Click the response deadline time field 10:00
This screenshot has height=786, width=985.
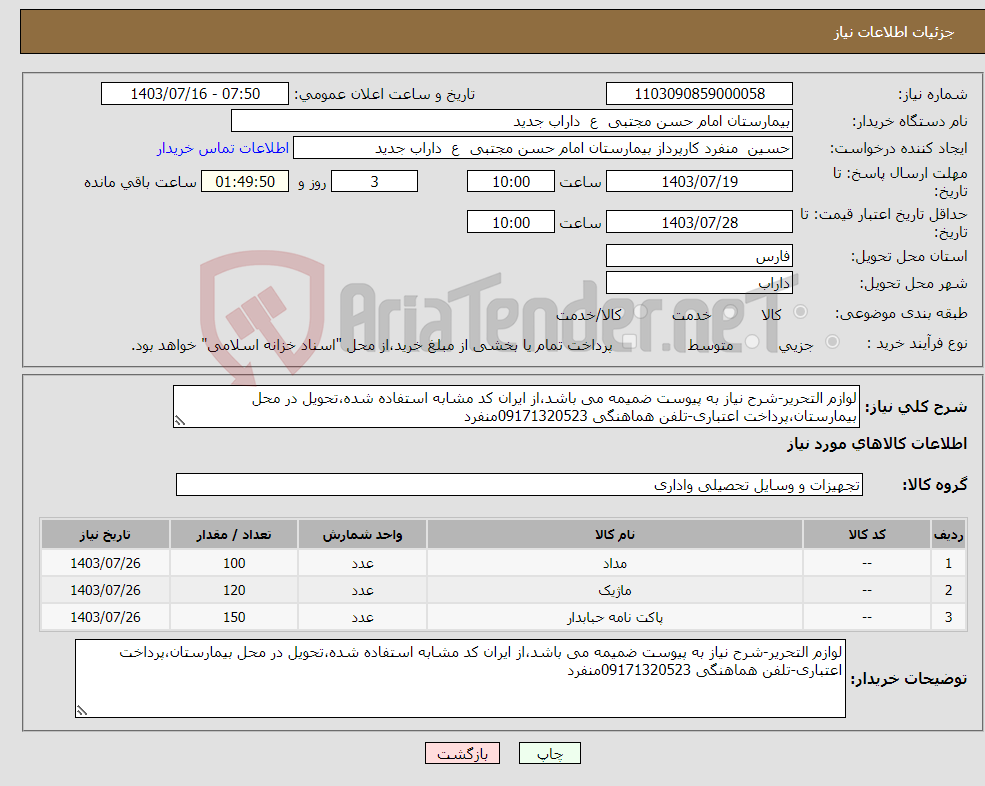[511, 182]
